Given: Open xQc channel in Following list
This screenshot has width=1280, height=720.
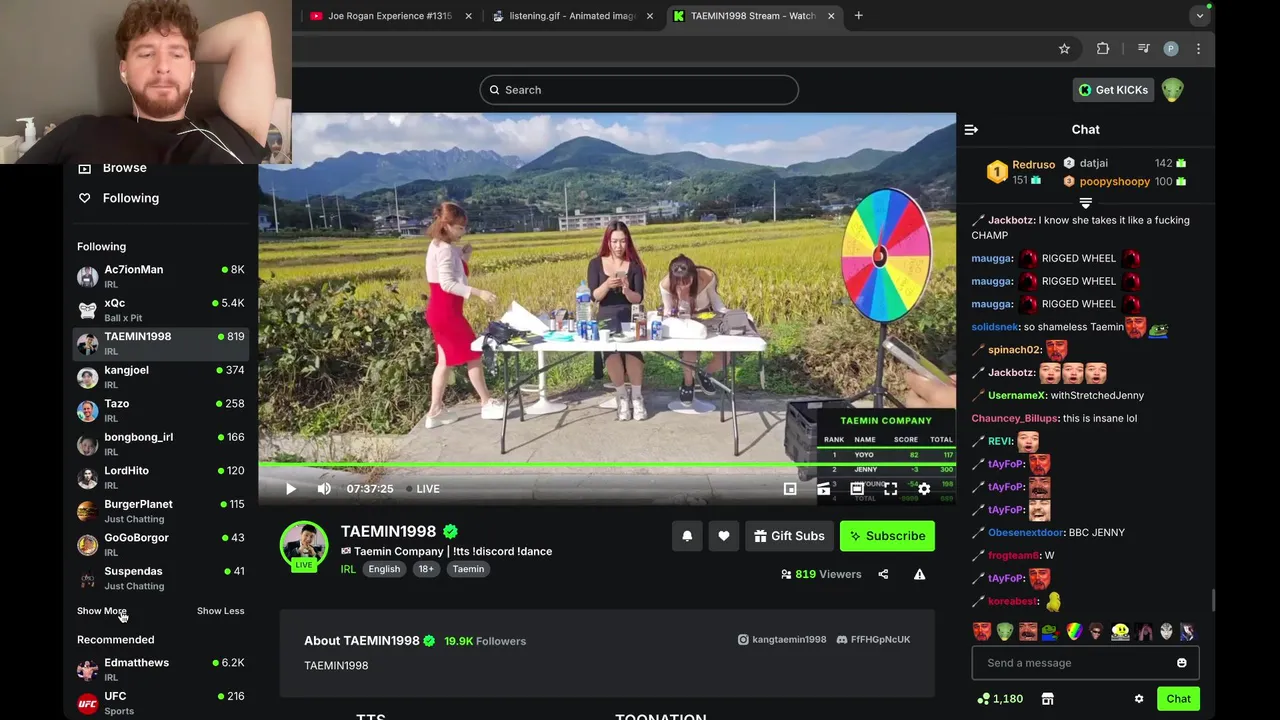Looking at the screenshot, I should tap(160, 310).
